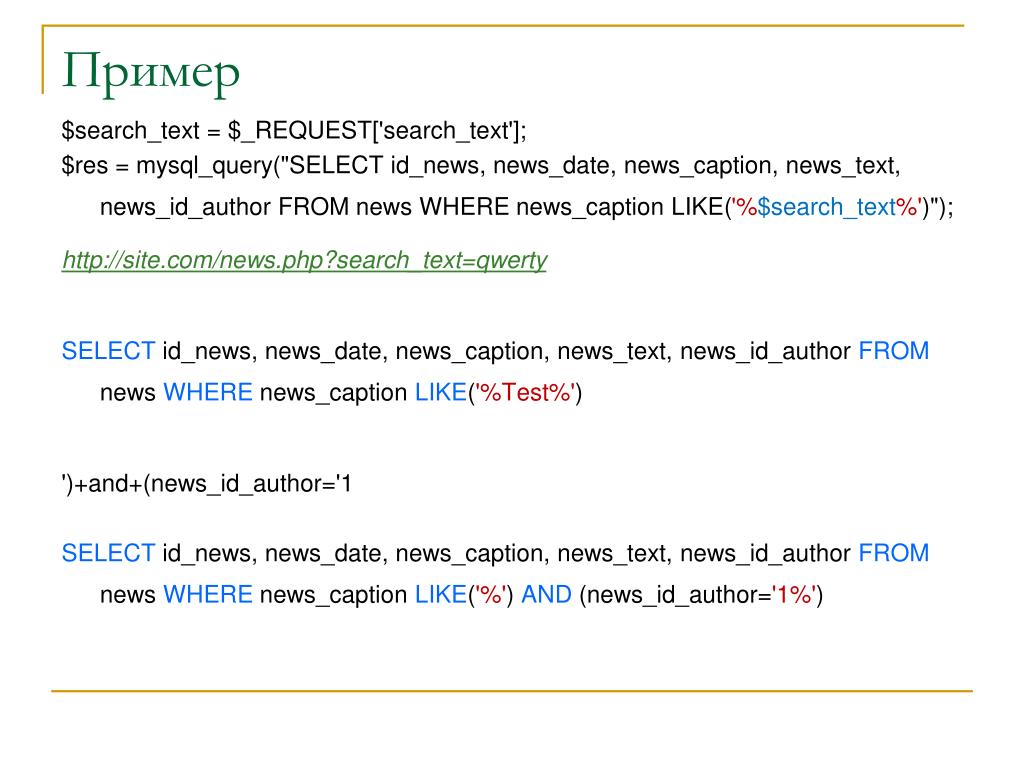Click the slide title "Пример"

point(151,75)
